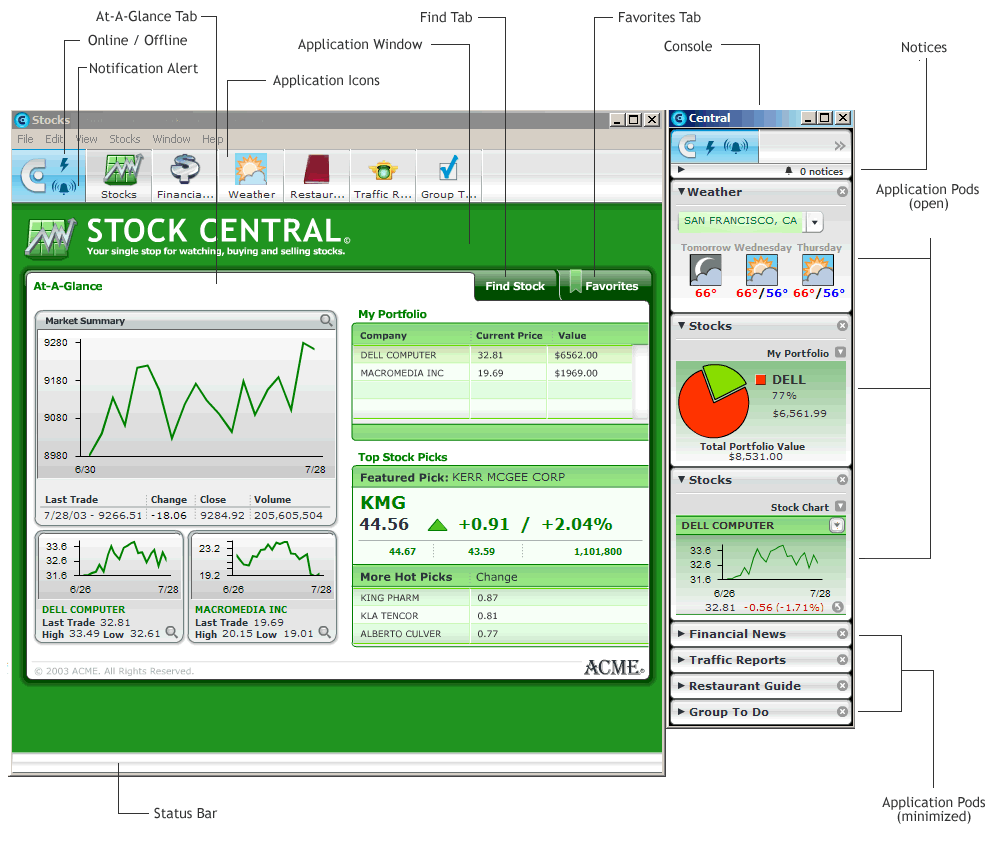
Task: Close the Stocks pod showing Stock Chart
Action: pyautogui.click(x=842, y=480)
